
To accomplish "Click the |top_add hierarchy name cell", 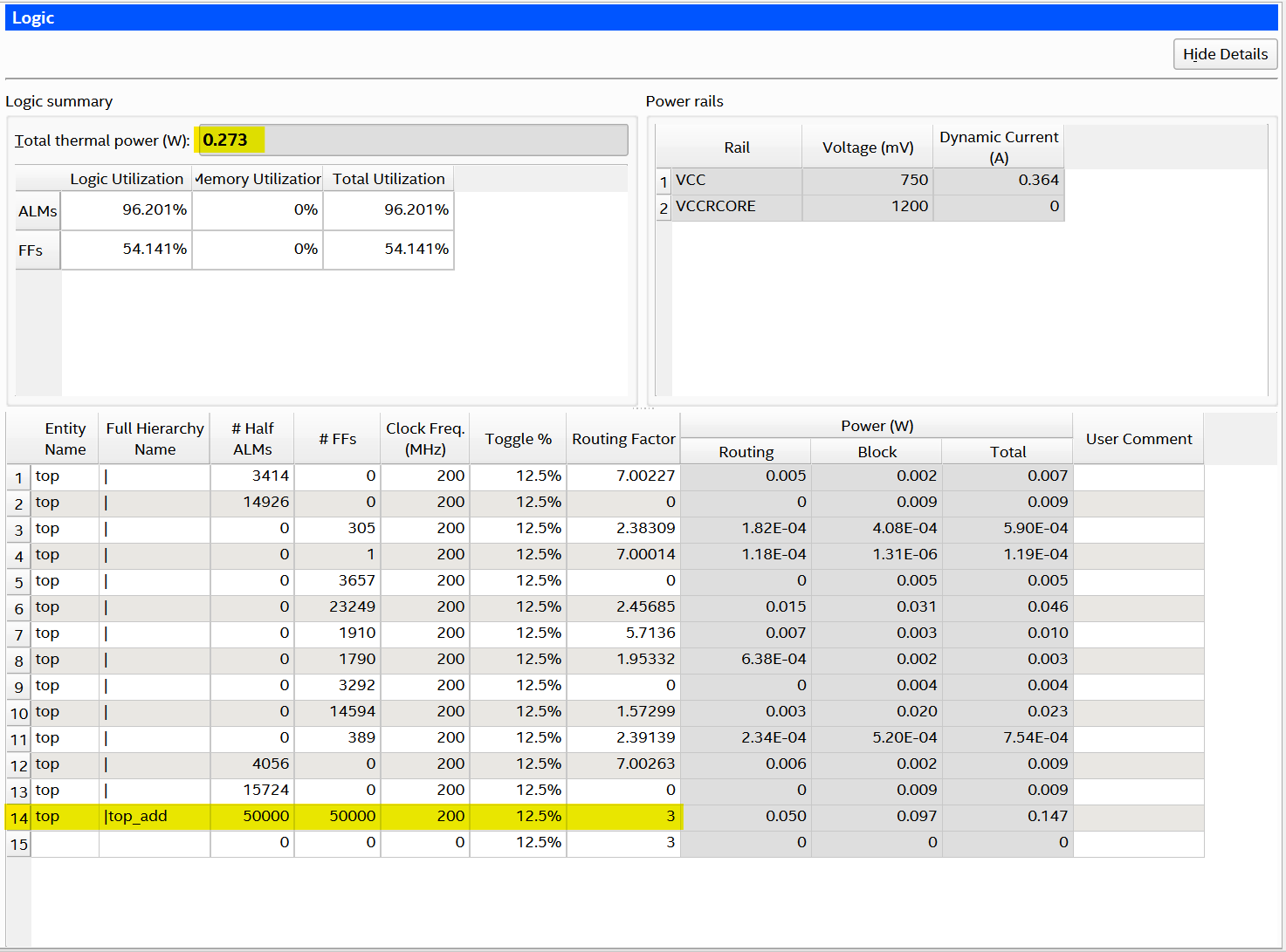I will tap(155, 817).
